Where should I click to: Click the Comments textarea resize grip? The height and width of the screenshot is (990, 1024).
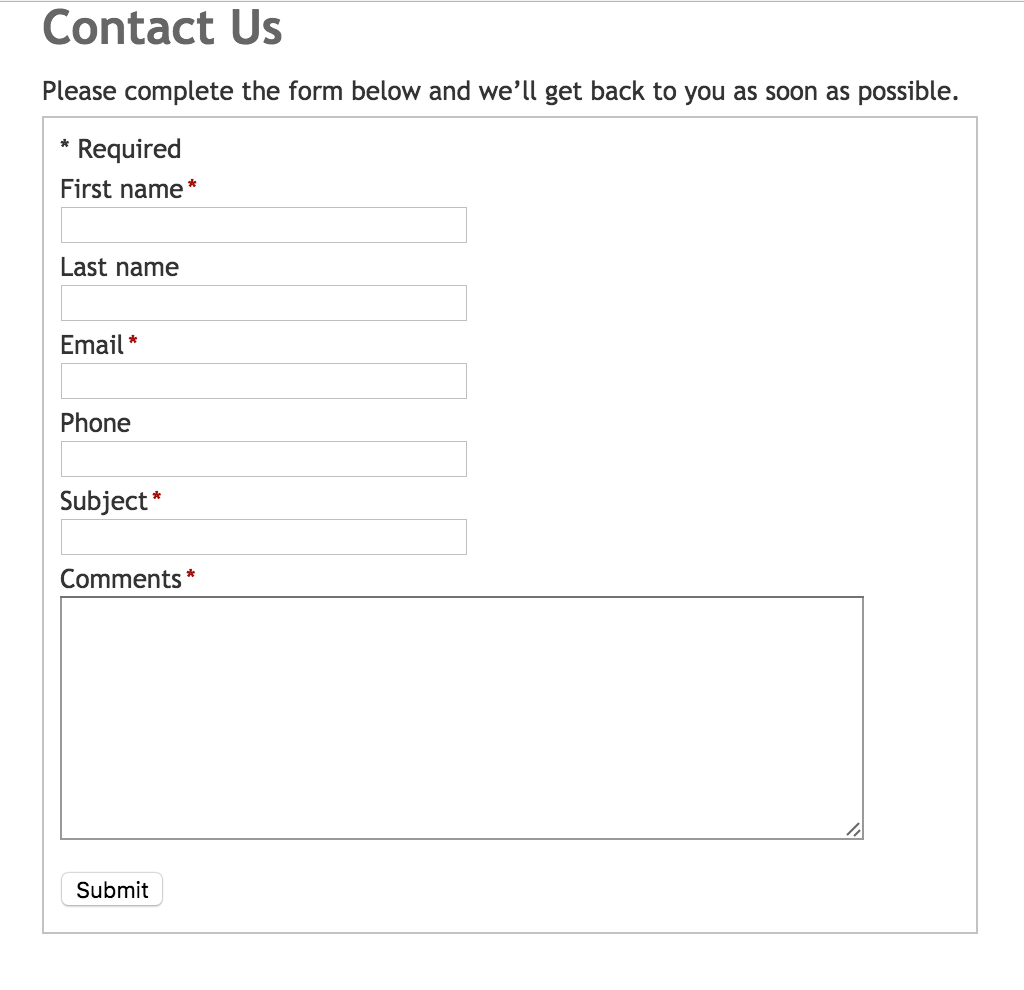tap(855, 829)
